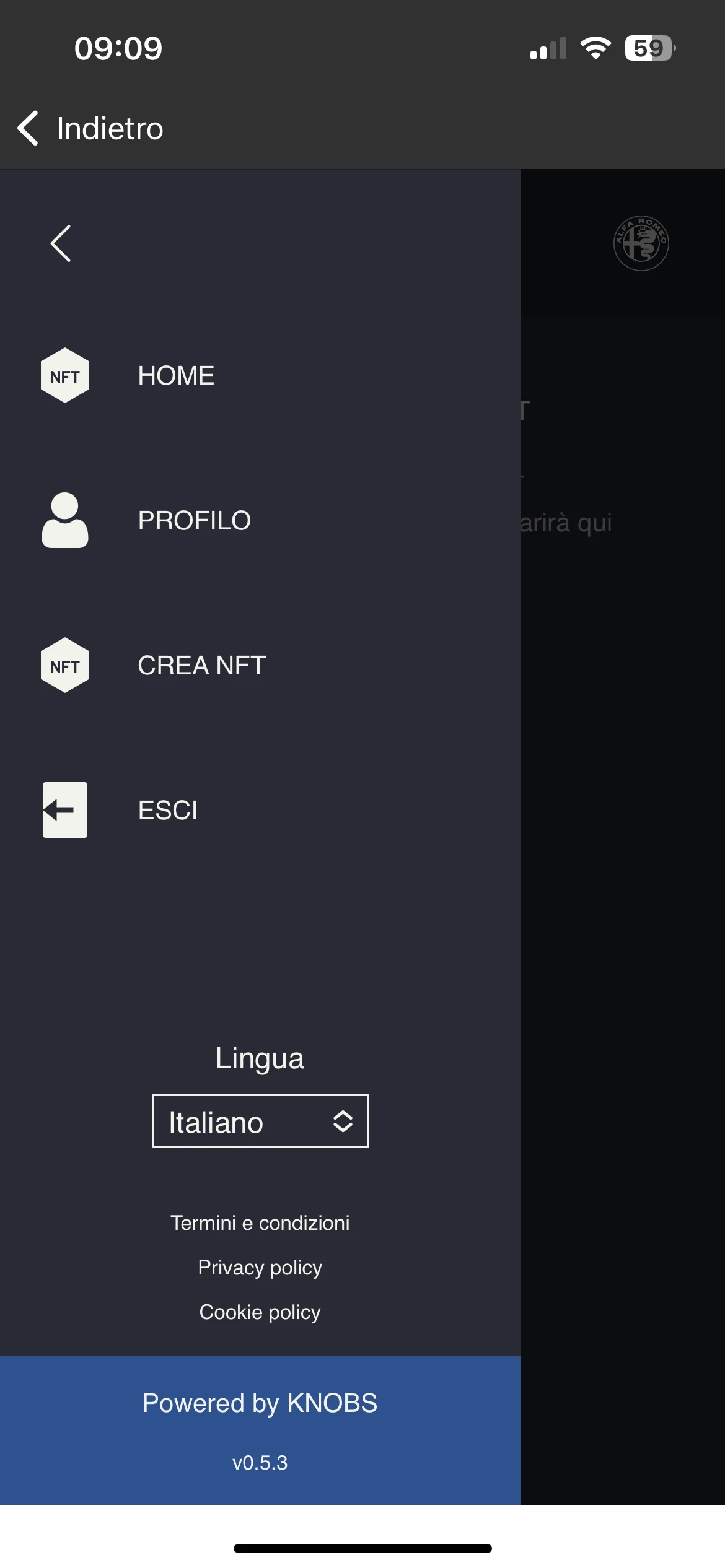This screenshot has width=725, height=1568.
Task: Tap the Indietro back chevron icon
Action: click(x=28, y=128)
